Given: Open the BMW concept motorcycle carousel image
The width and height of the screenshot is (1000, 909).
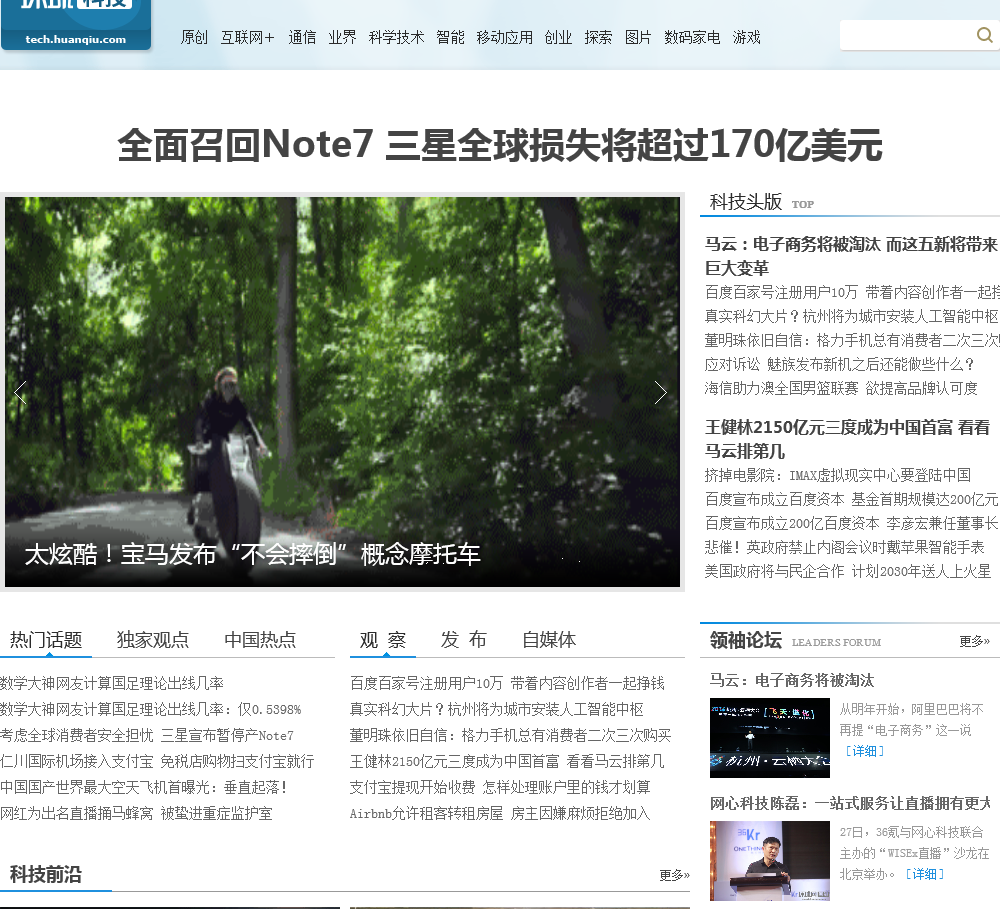Looking at the screenshot, I should pos(342,392).
